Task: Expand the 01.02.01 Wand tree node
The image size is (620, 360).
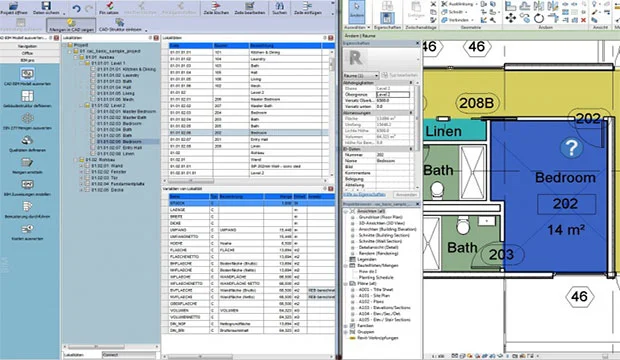Action: [81, 166]
